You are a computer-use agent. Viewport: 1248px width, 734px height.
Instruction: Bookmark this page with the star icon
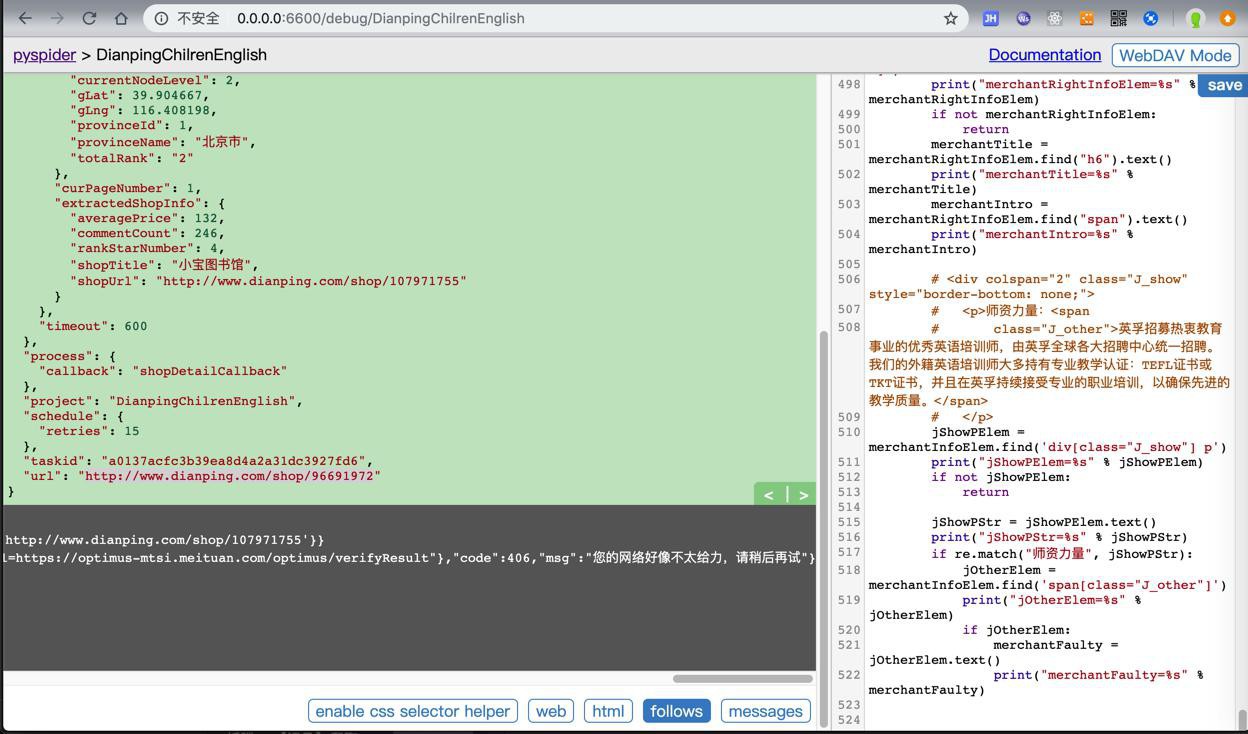[x=950, y=18]
